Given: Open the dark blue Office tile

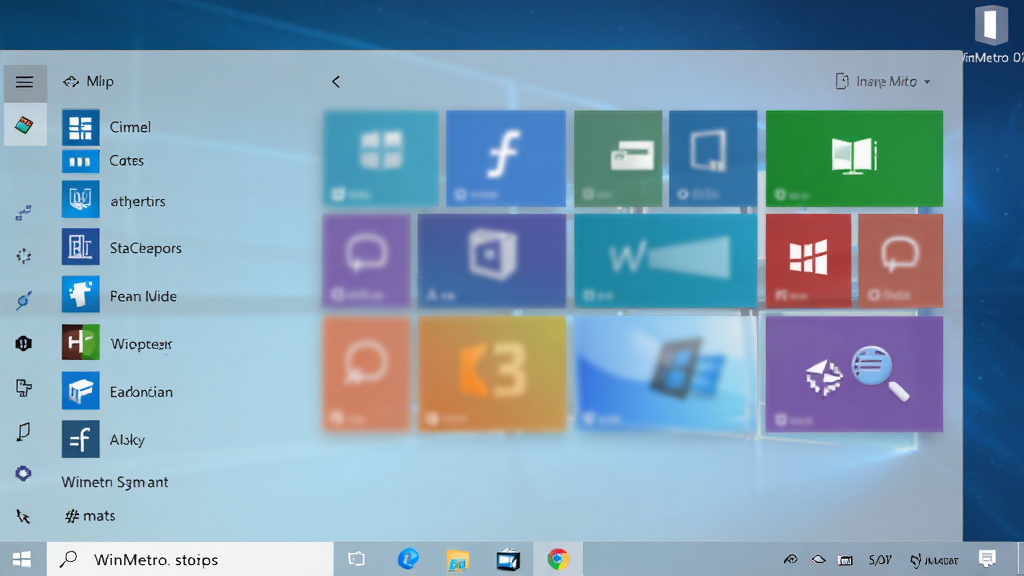Looking at the screenshot, I should [492, 261].
